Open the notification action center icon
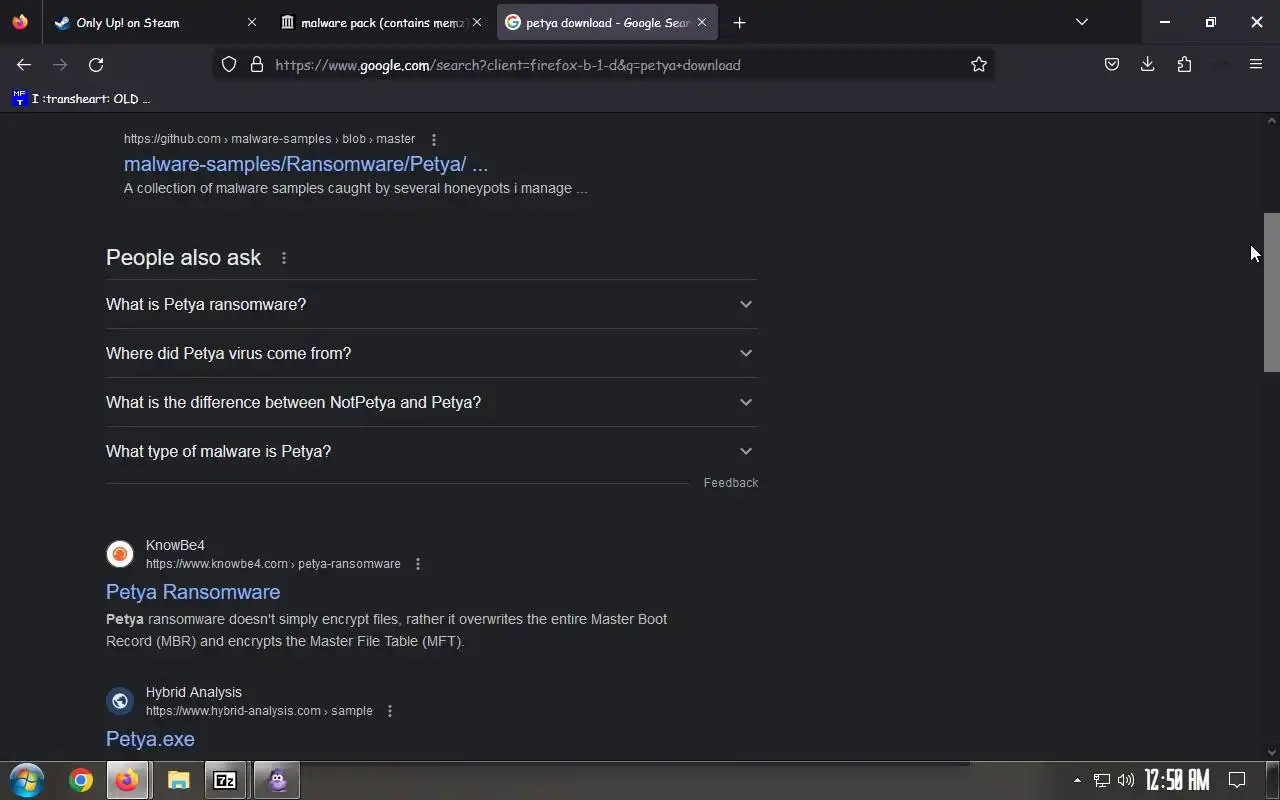This screenshot has width=1280, height=800. (1237, 780)
